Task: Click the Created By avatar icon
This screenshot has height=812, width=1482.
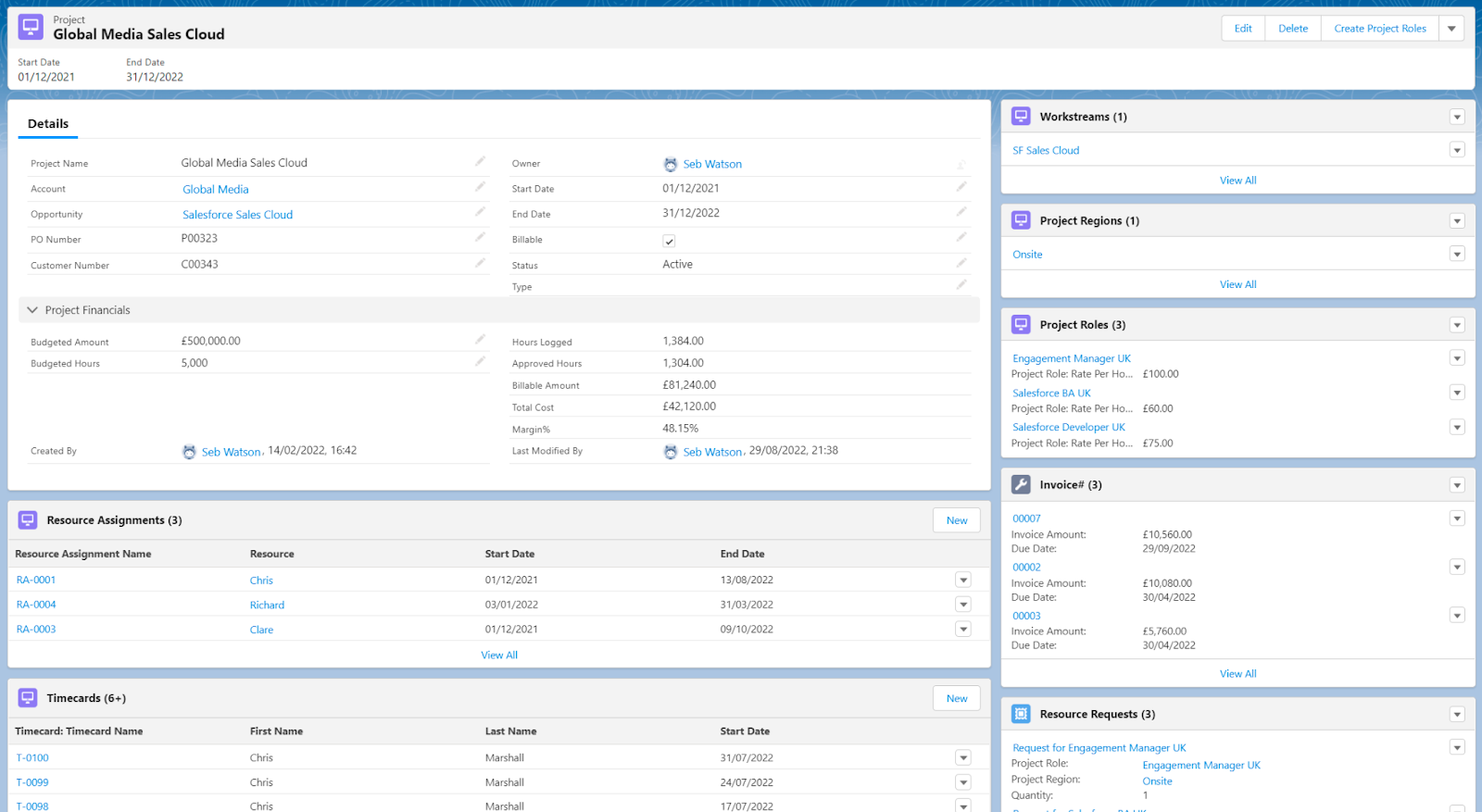Action: (189, 452)
